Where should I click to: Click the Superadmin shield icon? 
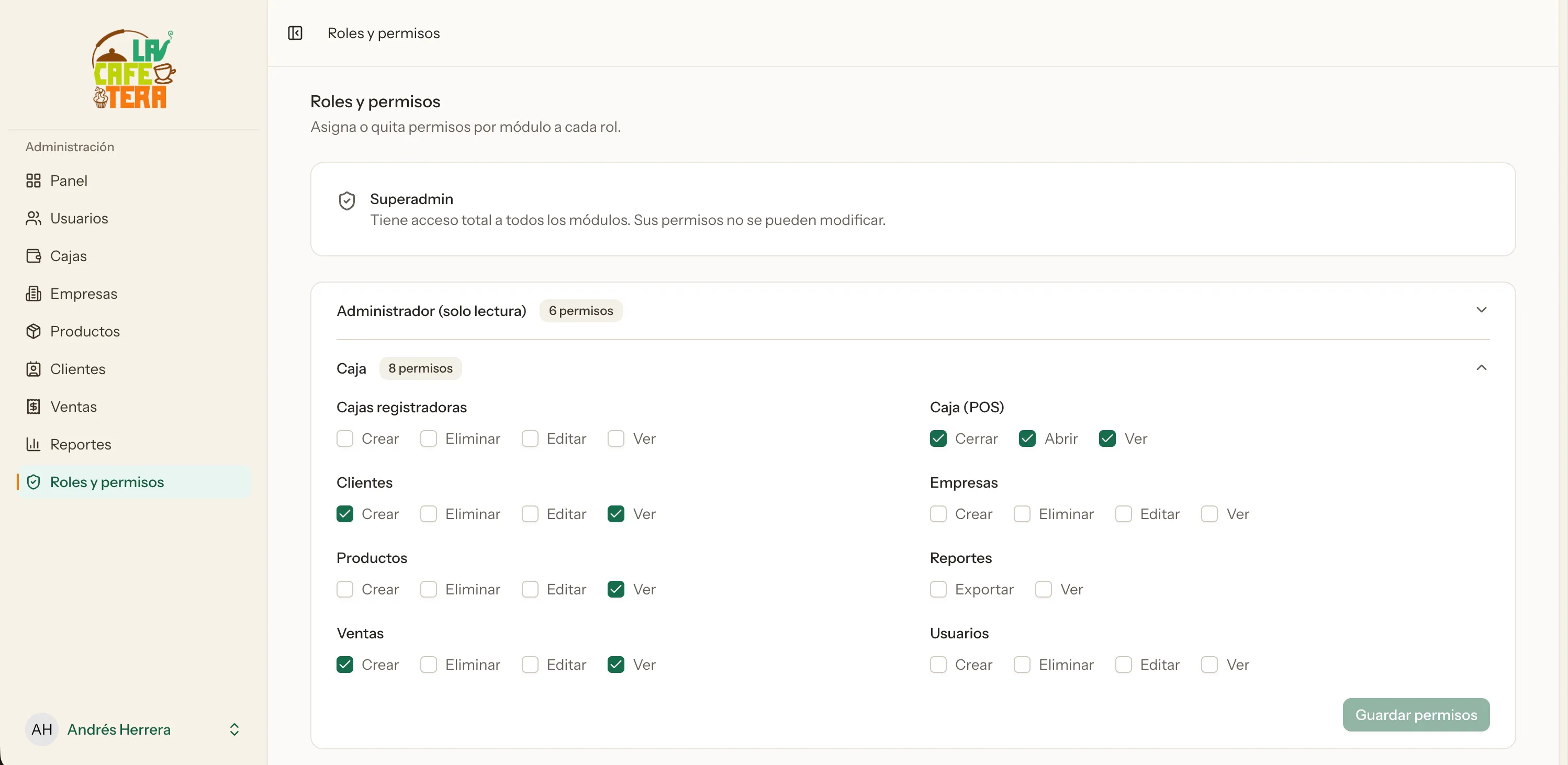coord(347,201)
